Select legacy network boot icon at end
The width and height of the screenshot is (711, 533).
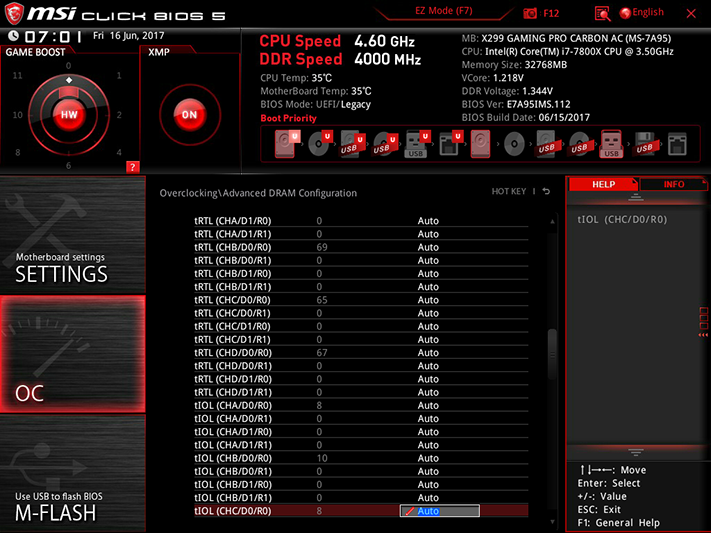pyautogui.click(x=677, y=144)
